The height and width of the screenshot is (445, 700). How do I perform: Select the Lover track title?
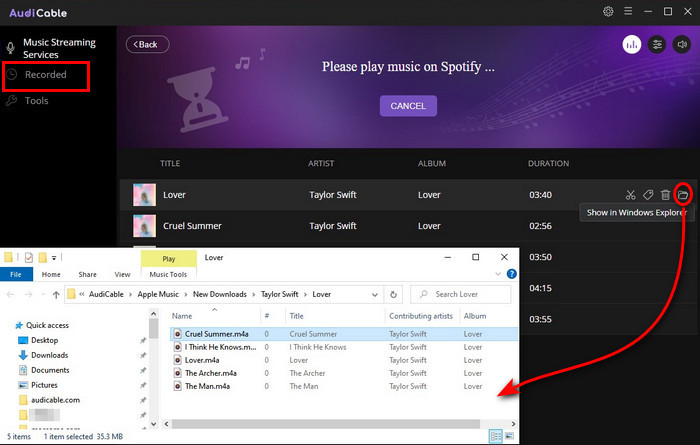click(x=174, y=195)
